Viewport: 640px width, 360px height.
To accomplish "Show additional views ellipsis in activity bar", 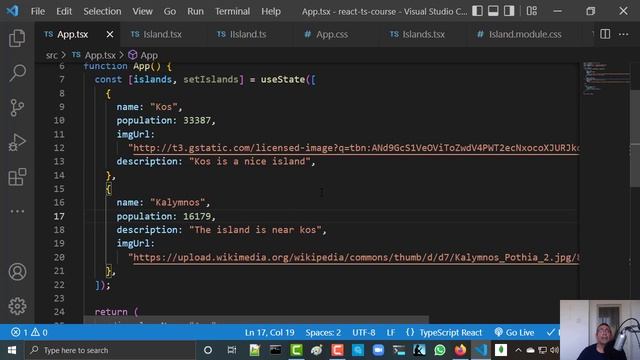I will [x=17, y=211].
